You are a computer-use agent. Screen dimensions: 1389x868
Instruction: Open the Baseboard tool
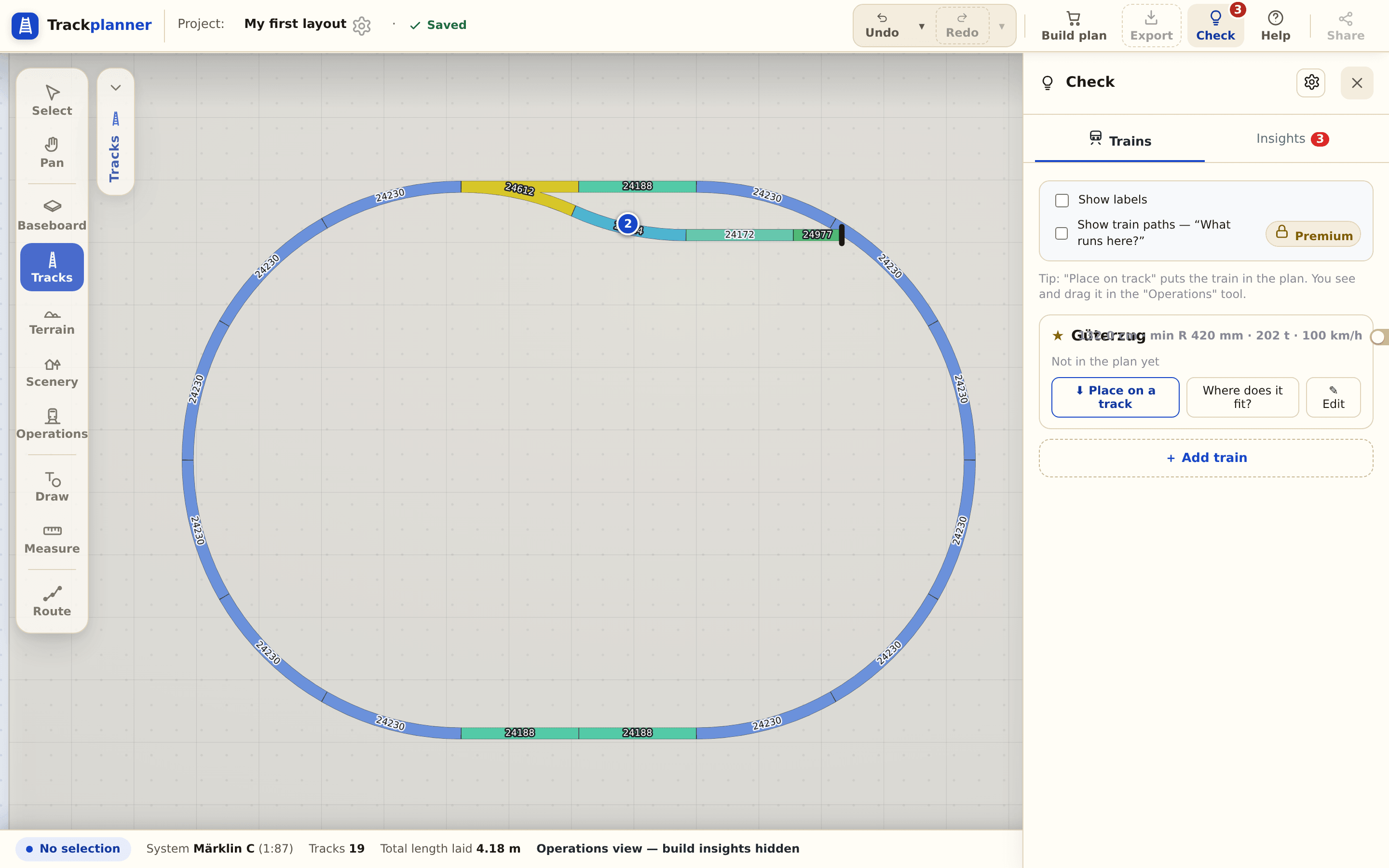(52, 215)
